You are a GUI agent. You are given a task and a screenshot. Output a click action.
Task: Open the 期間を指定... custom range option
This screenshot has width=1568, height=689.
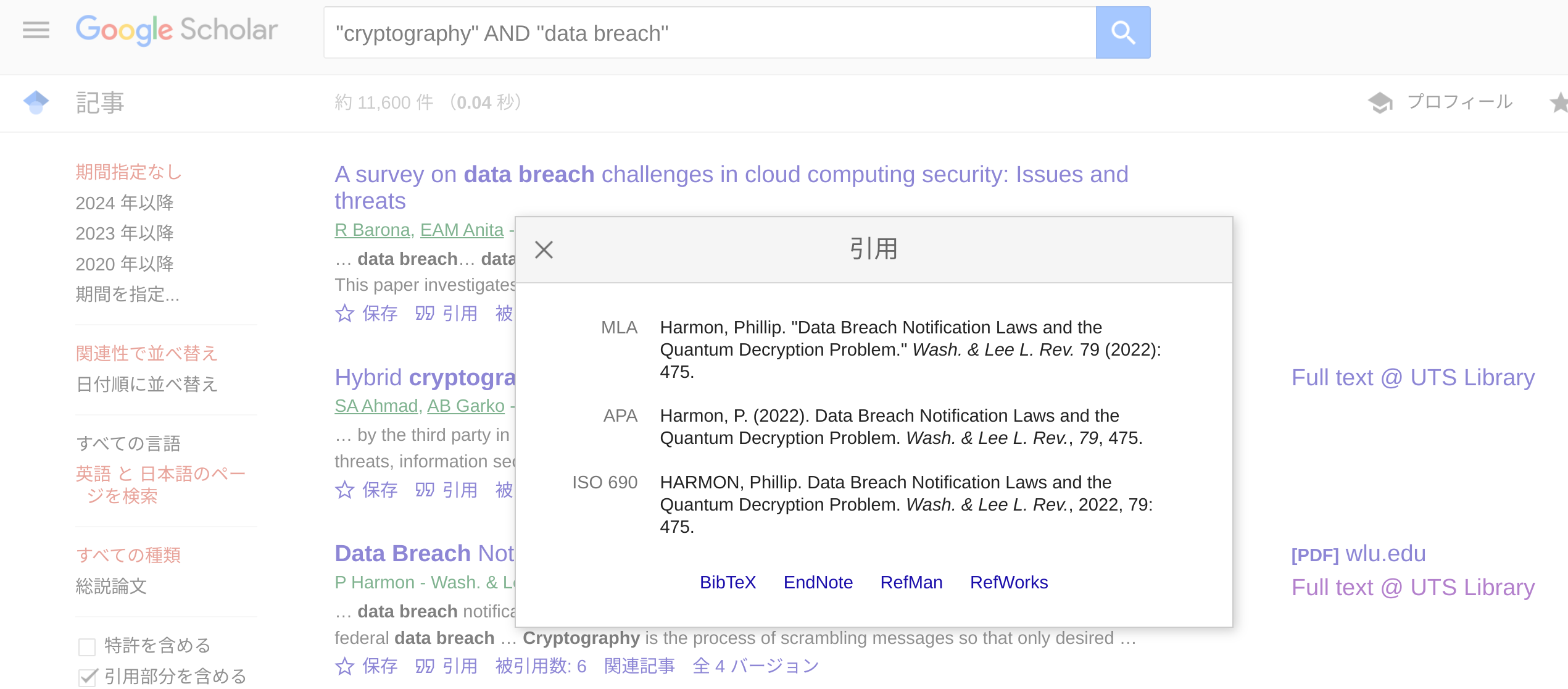pyautogui.click(x=127, y=294)
